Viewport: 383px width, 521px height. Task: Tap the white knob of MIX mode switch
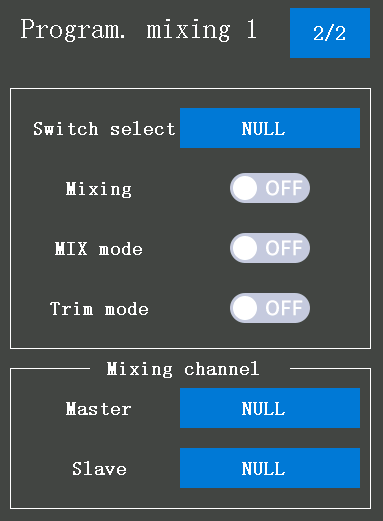coord(245,248)
